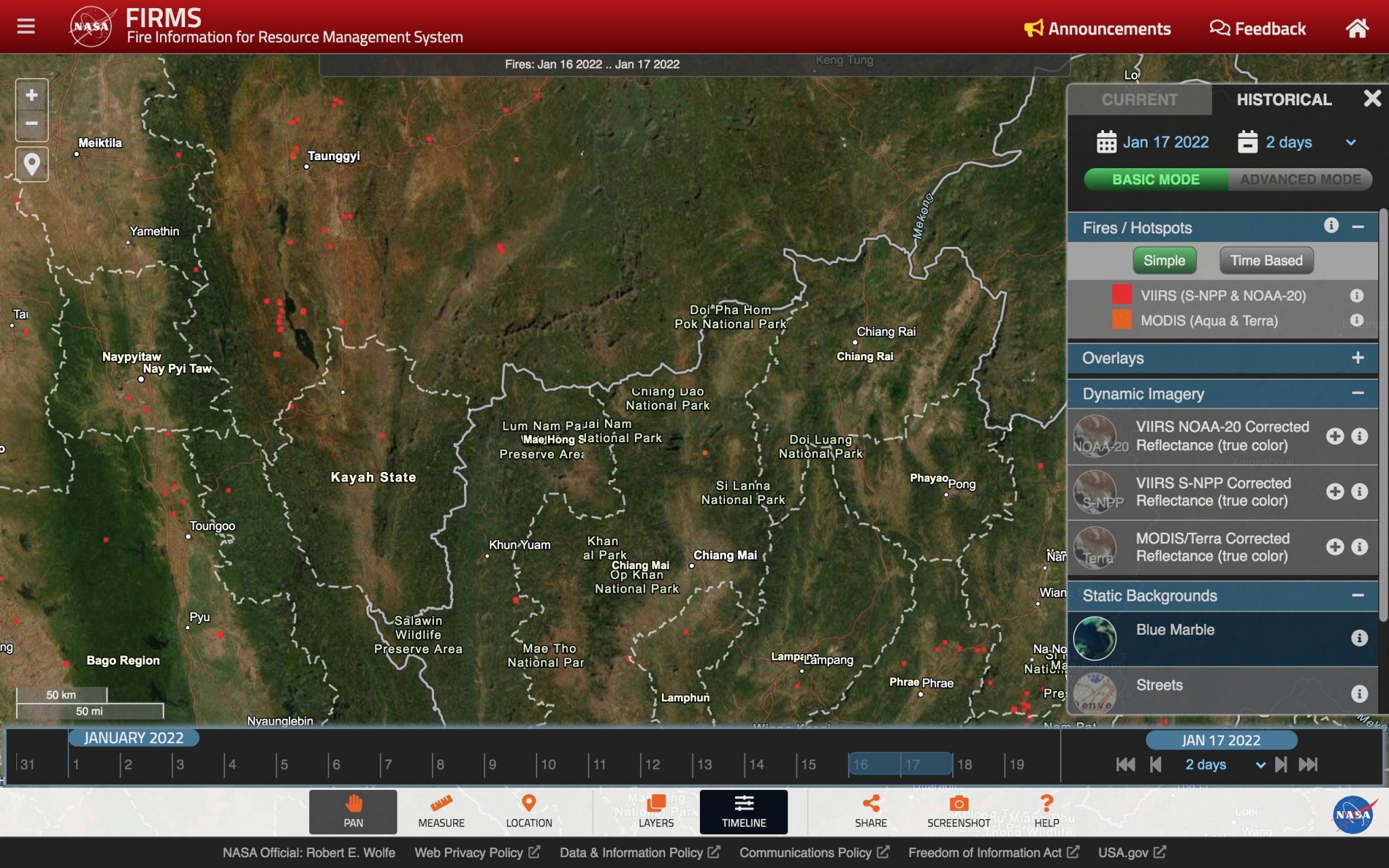Expand the Overlays section
The width and height of the screenshot is (1389, 868).
(1357, 357)
